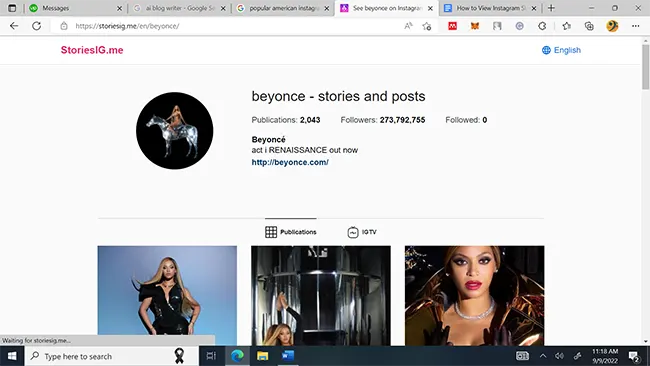Click the taskbar search box

(x=111, y=356)
